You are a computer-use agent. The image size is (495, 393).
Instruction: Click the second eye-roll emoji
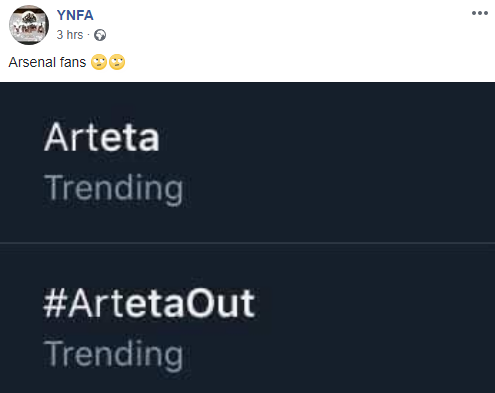pos(117,62)
